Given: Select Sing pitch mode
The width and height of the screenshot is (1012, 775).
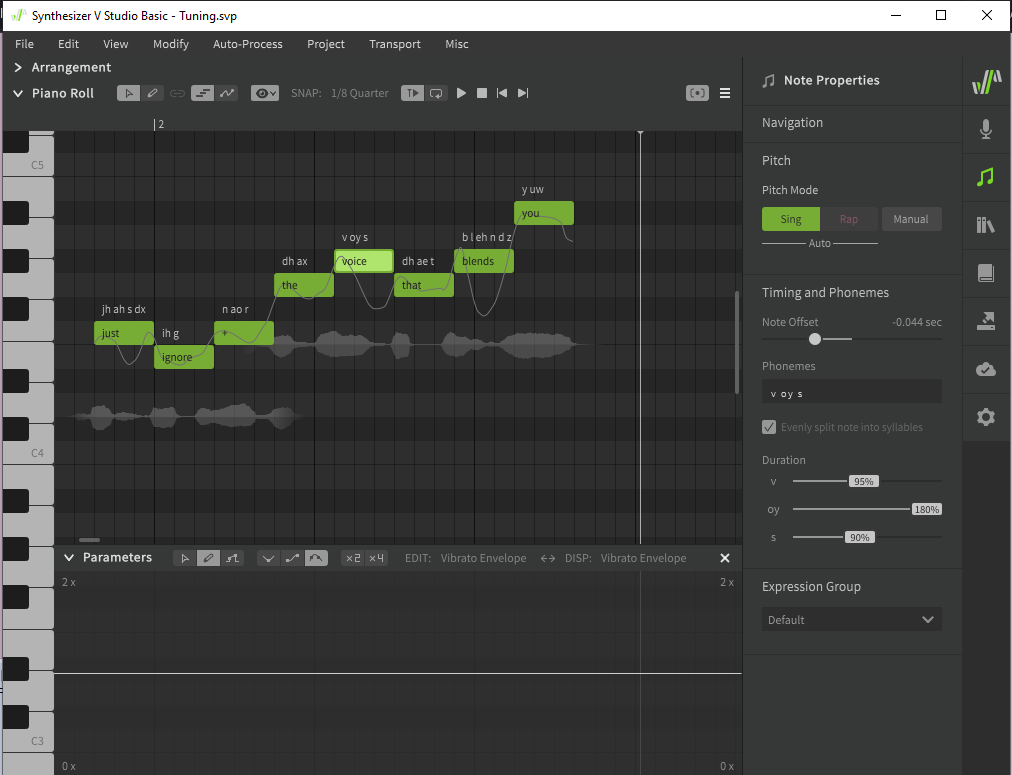Looking at the screenshot, I should click(x=791, y=219).
